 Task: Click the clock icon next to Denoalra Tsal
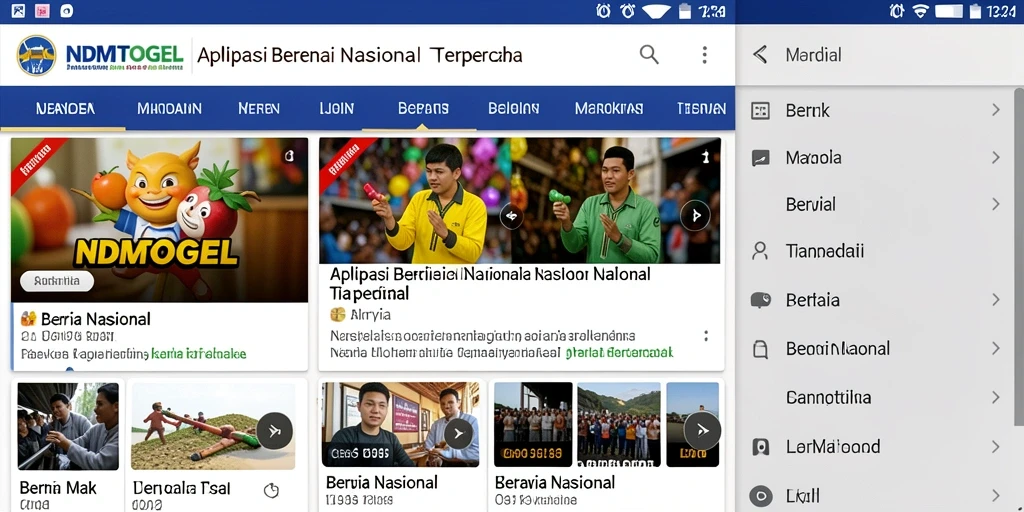click(x=270, y=490)
